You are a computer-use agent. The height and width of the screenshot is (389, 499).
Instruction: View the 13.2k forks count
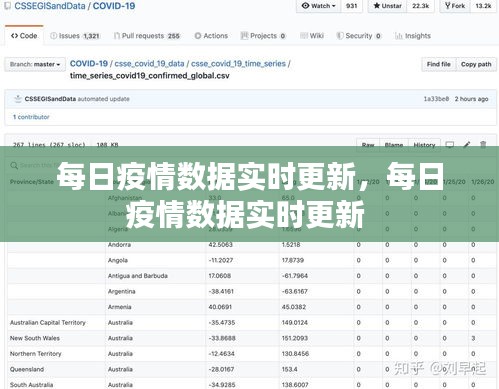click(x=483, y=6)
